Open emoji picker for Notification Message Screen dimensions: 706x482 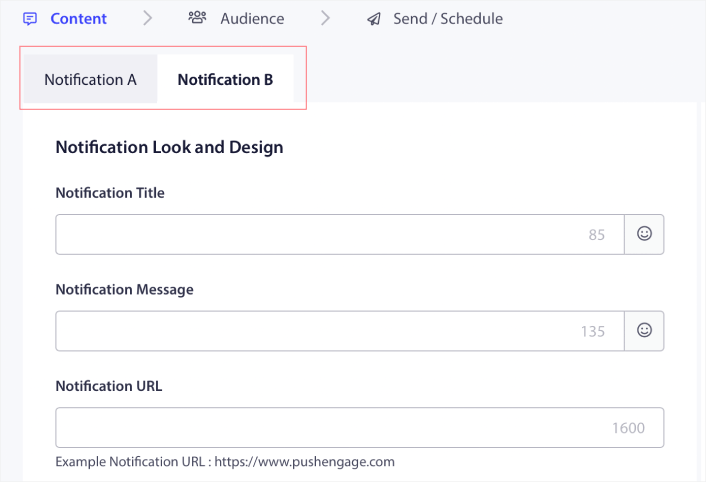pyautogui.click(x=644, y=330)
